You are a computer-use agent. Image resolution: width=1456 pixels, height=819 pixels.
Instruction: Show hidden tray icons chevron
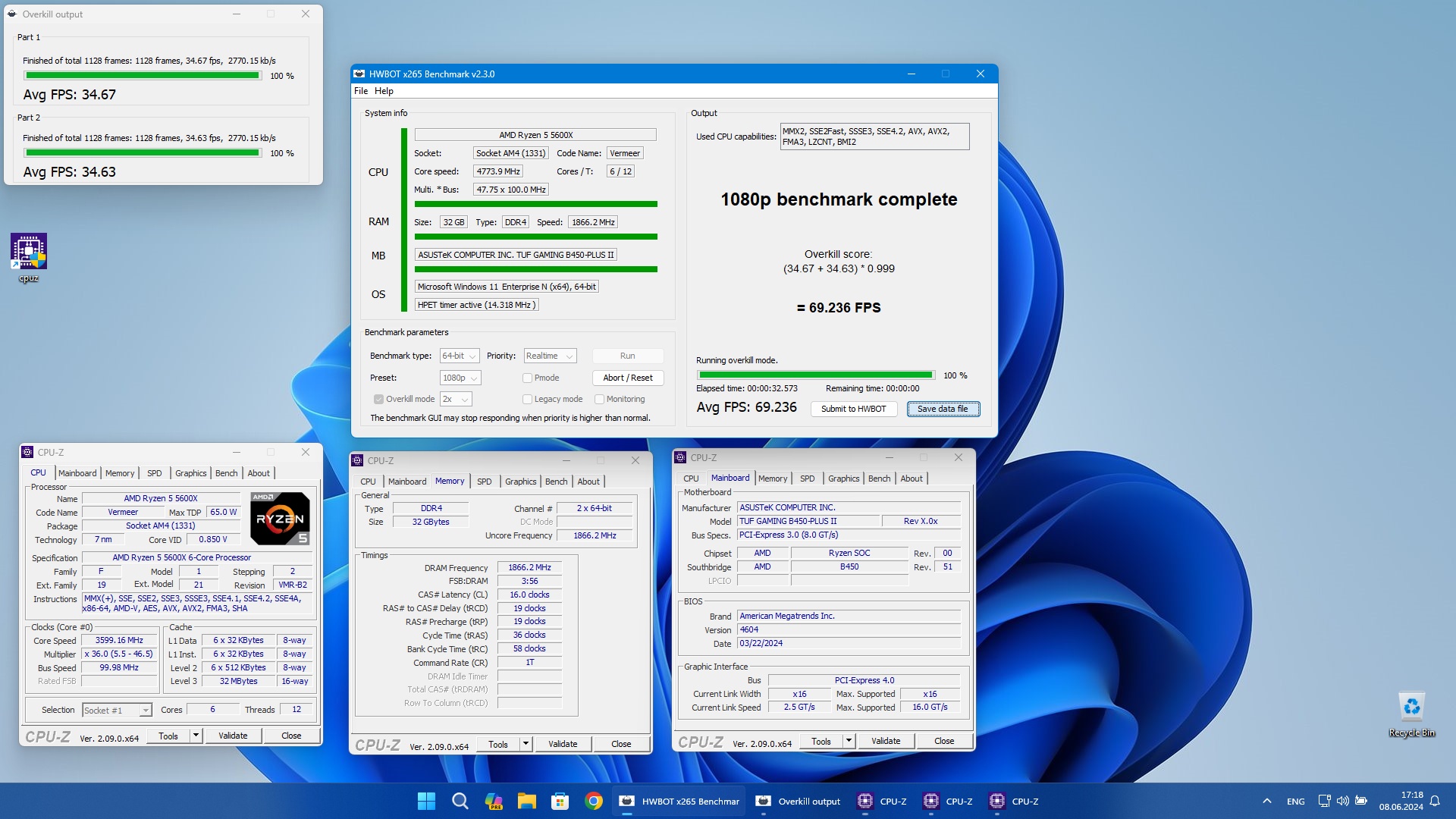[1266, 801]
